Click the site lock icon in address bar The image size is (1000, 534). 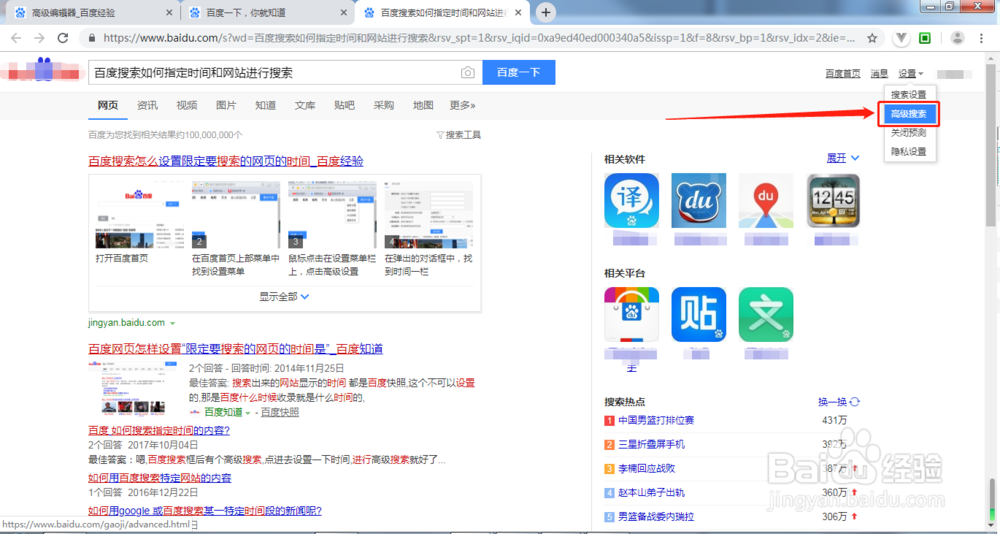click(92, 38)
